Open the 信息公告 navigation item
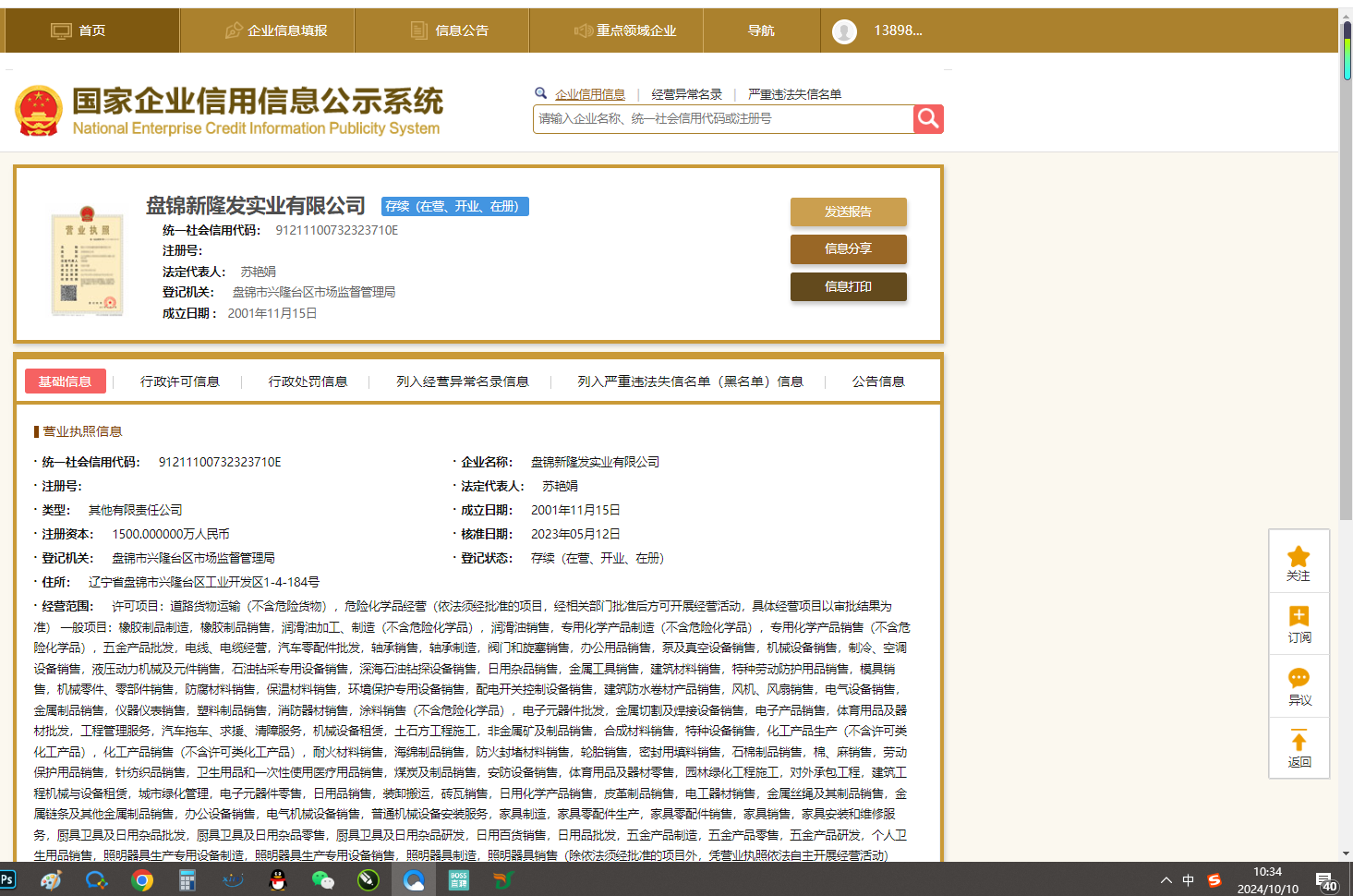The width and height of the screenshot is (1353, 896). pyautogui.click(x=450, y=30)
